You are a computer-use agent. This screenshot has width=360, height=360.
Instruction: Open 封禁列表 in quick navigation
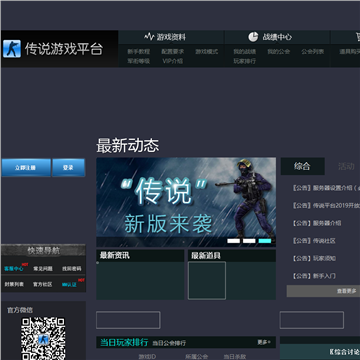[x=14, y=284]
